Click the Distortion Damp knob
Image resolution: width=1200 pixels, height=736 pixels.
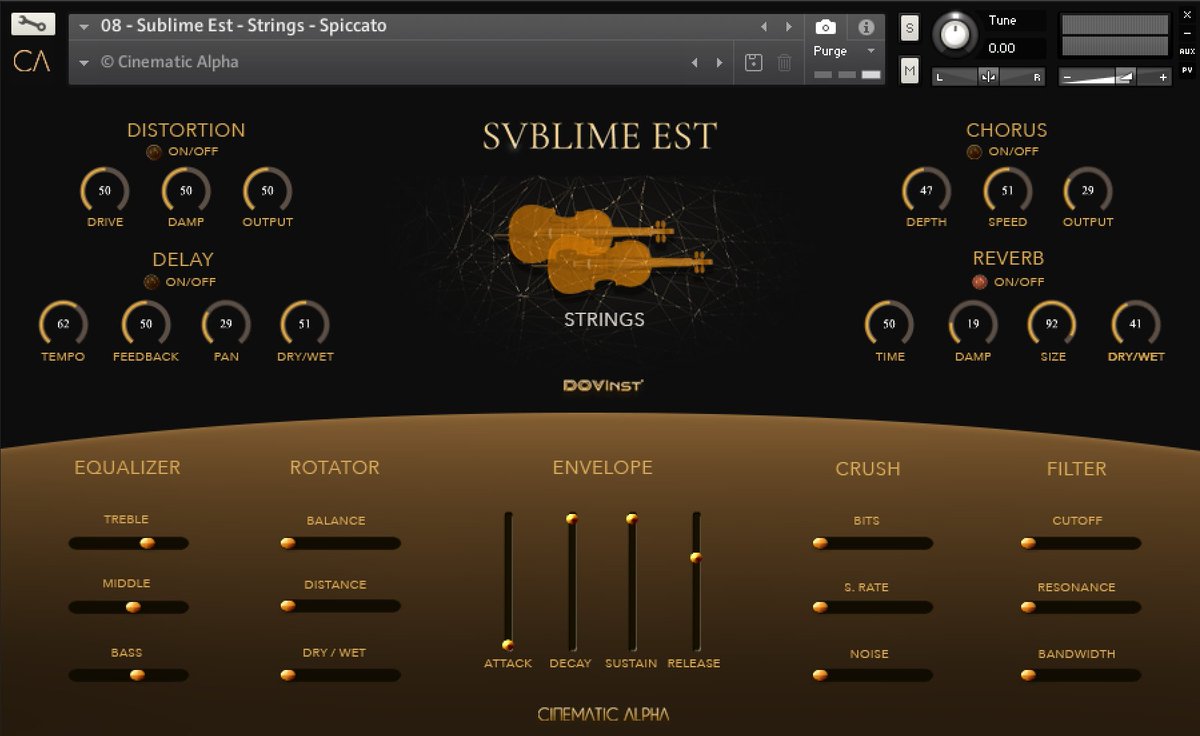point(186,190)
